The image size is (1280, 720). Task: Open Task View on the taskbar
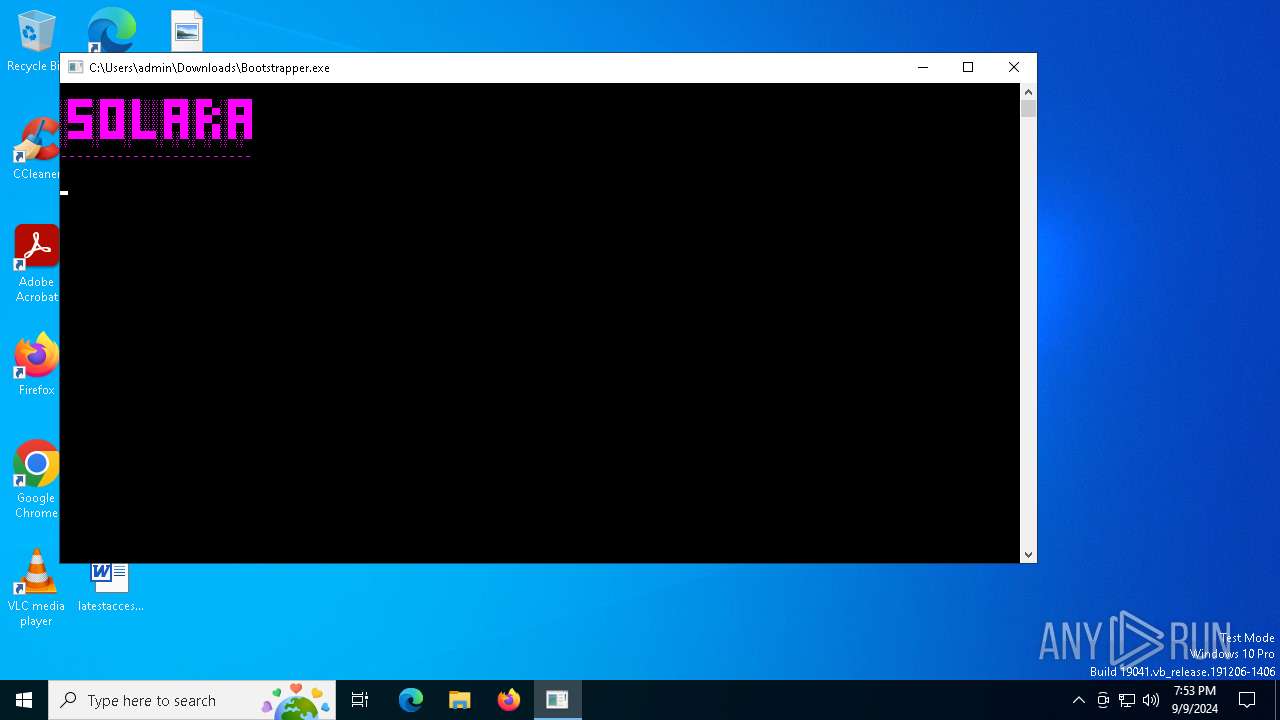pos(360,700)
